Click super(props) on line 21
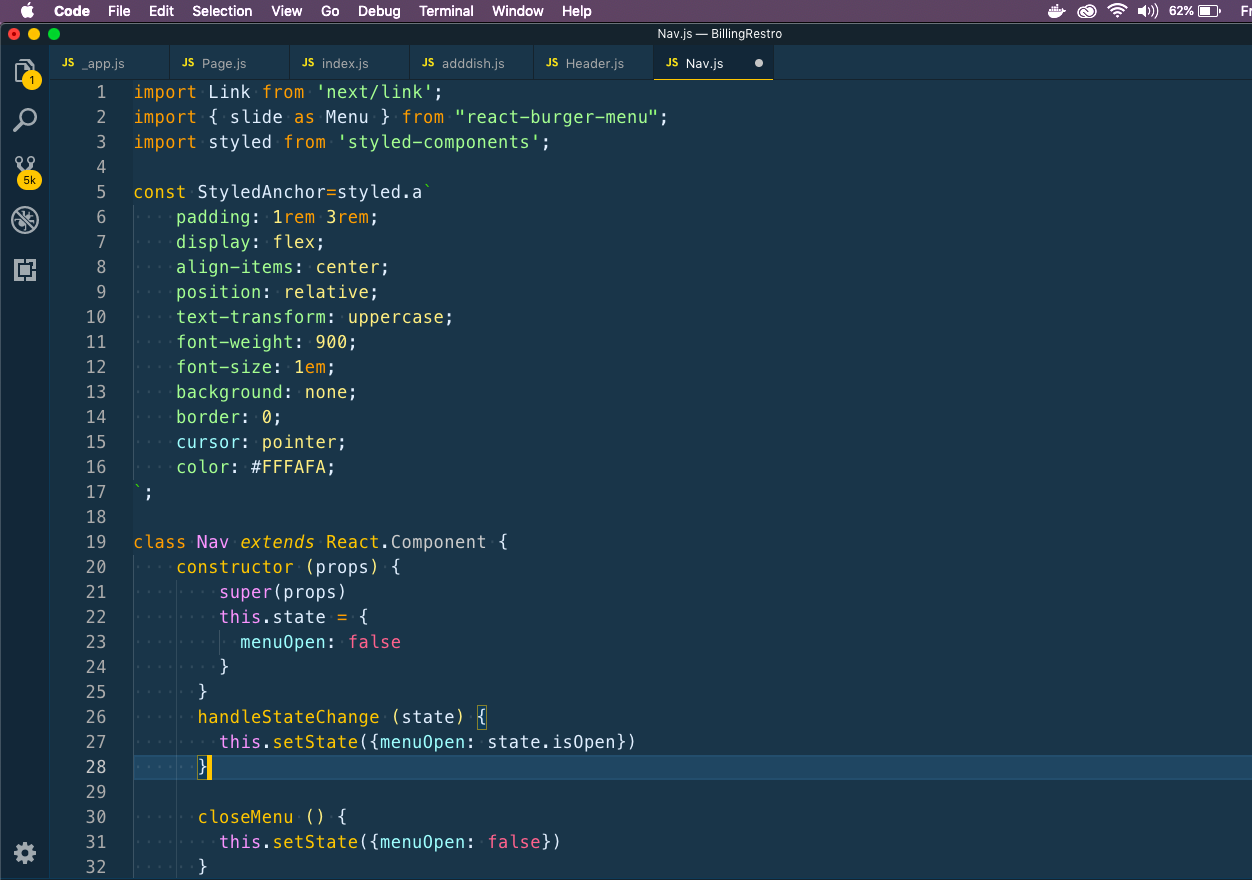Viewport: 1252px width, 880px height. coord(283,592)
